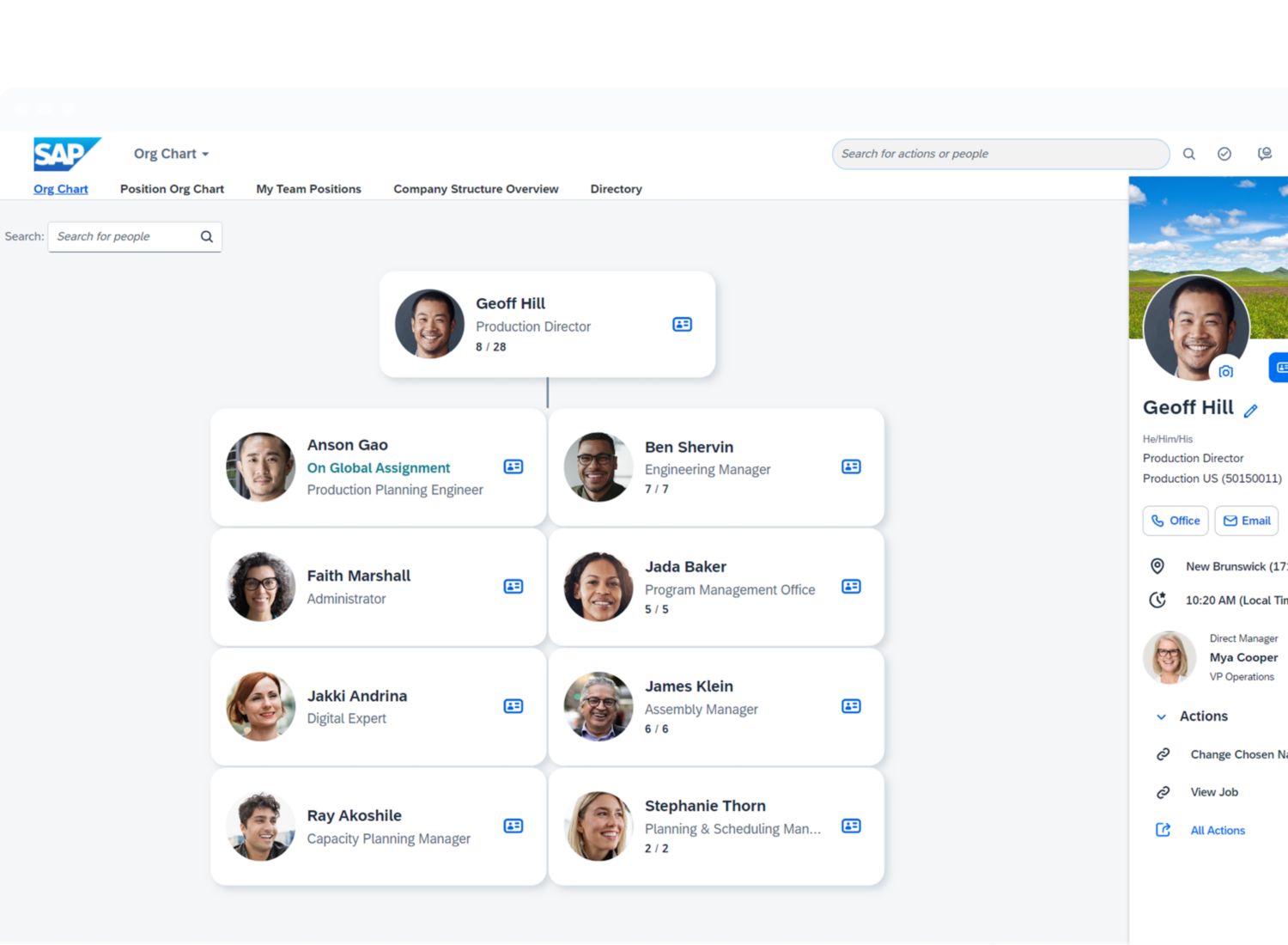Viewport: 1288px width, 945px height.
Task: Open the All Actions link
Action: point(1217,830)
